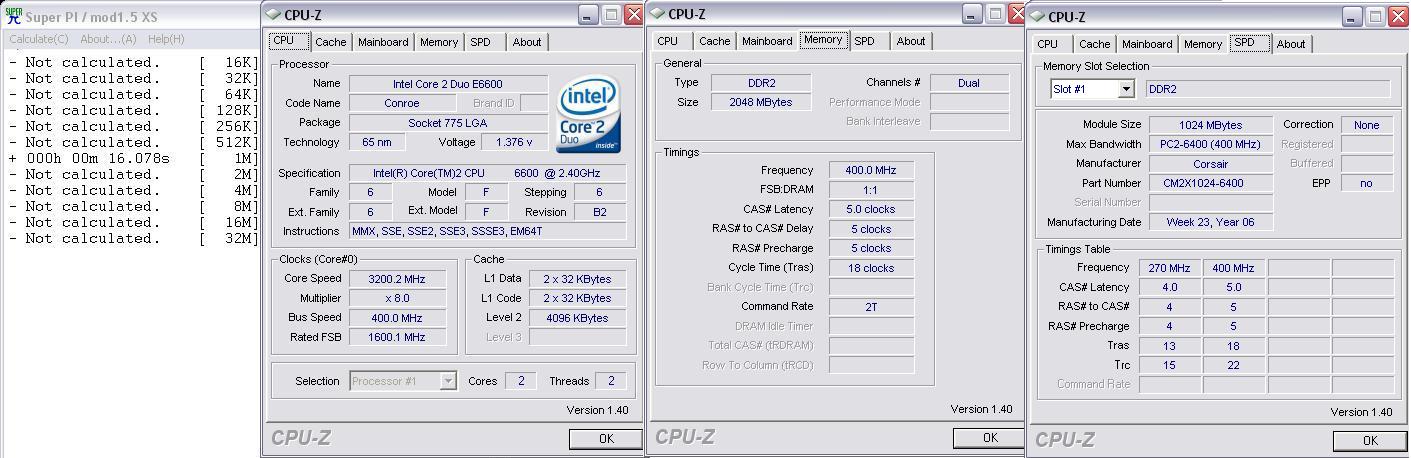Click the Super PI title bar icon
Image resolution: width=1411 pixels, height=458 pixels.
(14, 16)
